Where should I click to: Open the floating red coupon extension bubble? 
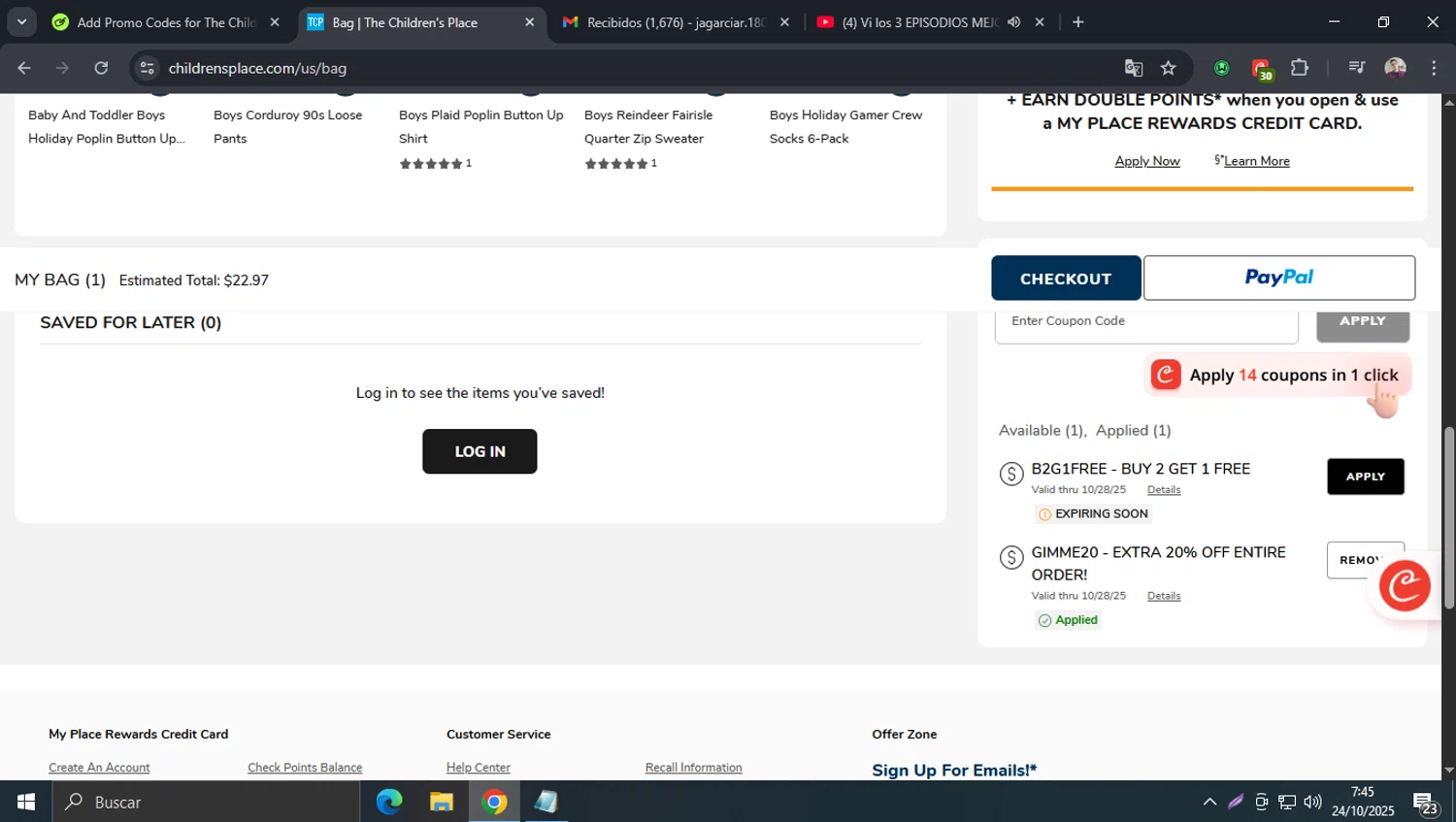1405,585
